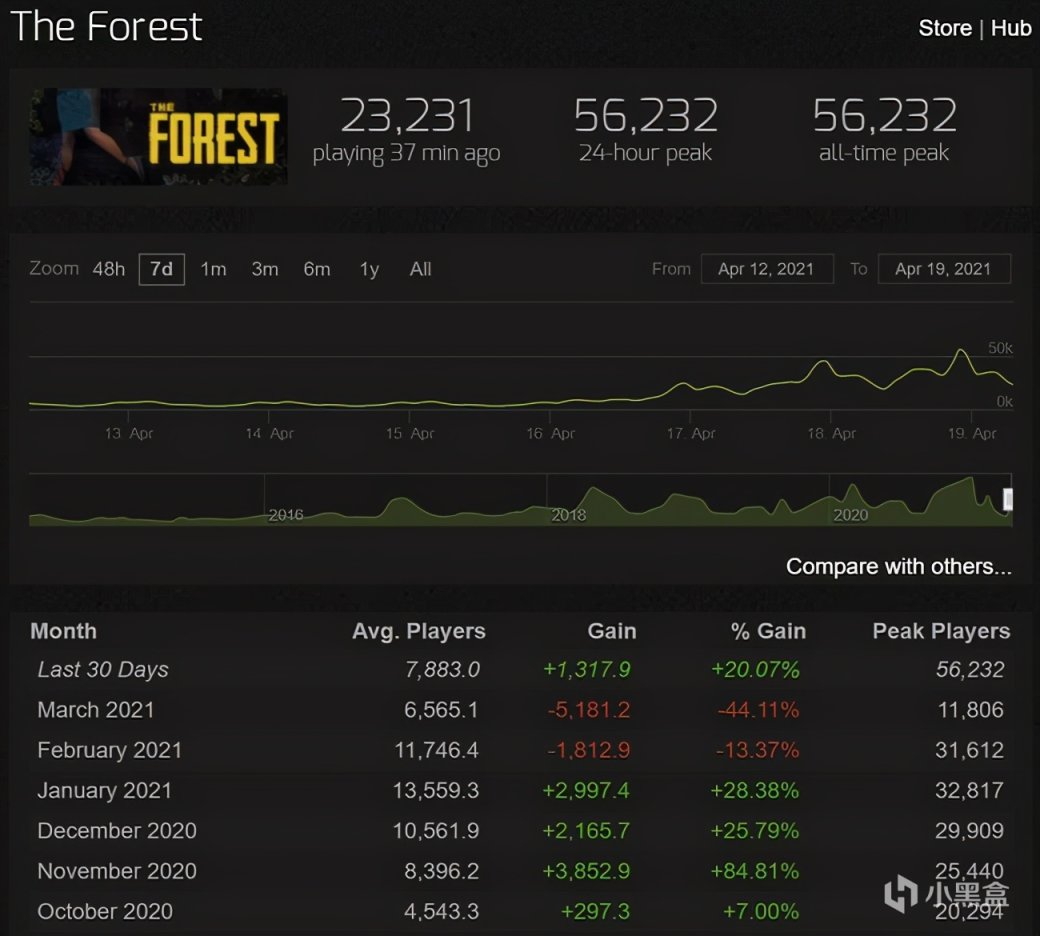
Task: Select the December 2020 row label
Action: click(117, 831)
